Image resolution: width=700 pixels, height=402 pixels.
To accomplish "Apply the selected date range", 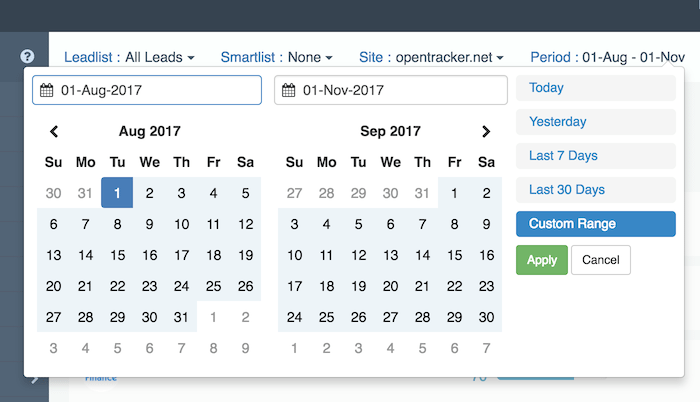I will coord(541,260).
